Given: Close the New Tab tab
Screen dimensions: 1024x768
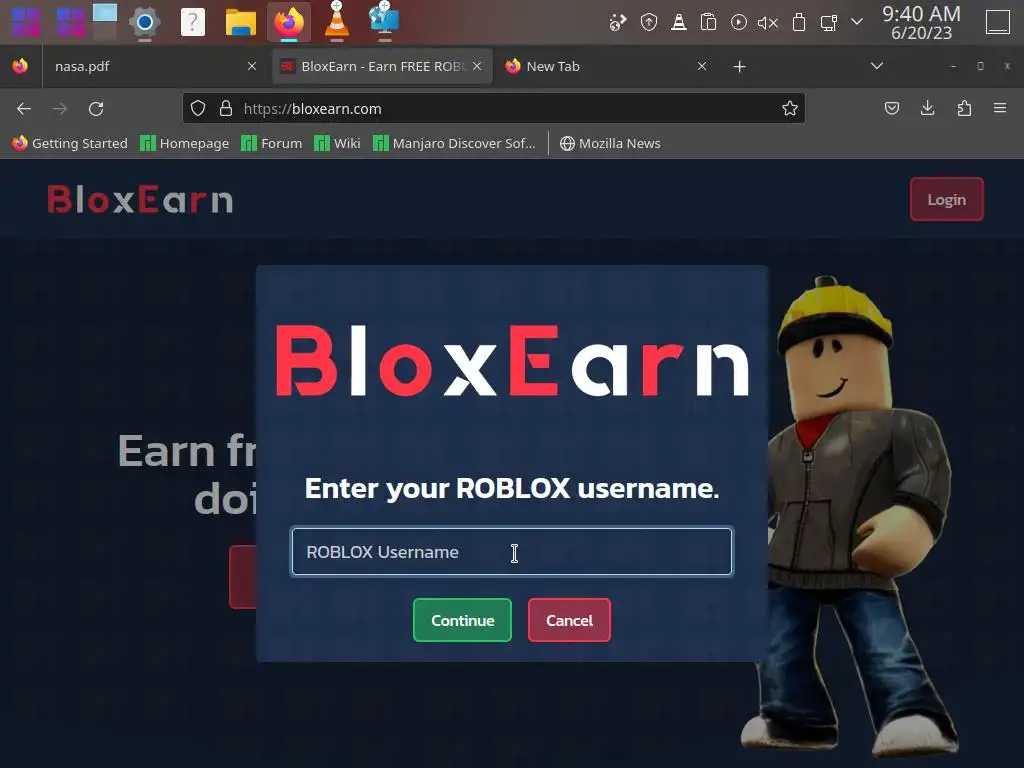Looking at the screenshot, I should 702,66.
